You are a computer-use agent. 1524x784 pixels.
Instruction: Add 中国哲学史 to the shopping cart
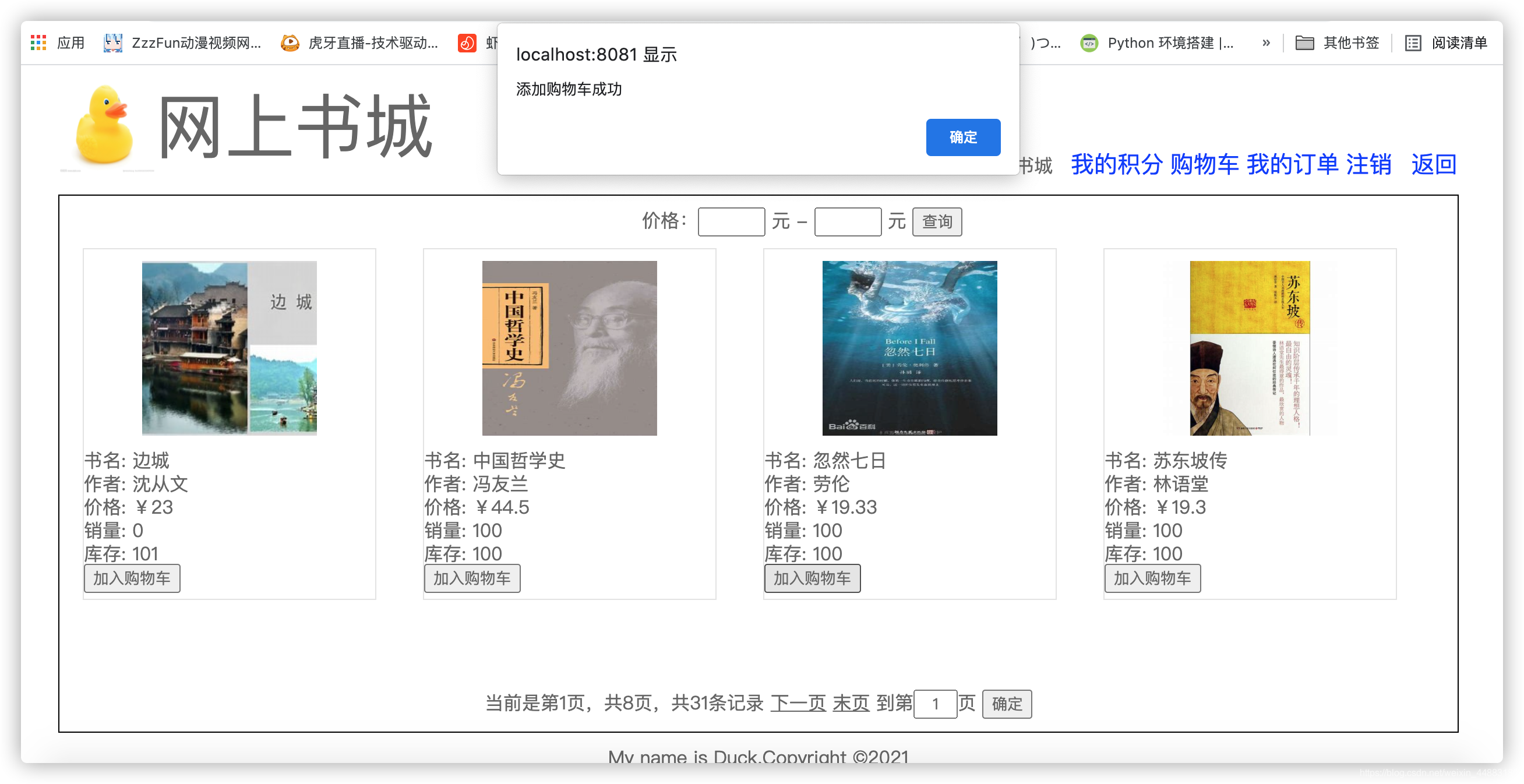pos(472,578)
